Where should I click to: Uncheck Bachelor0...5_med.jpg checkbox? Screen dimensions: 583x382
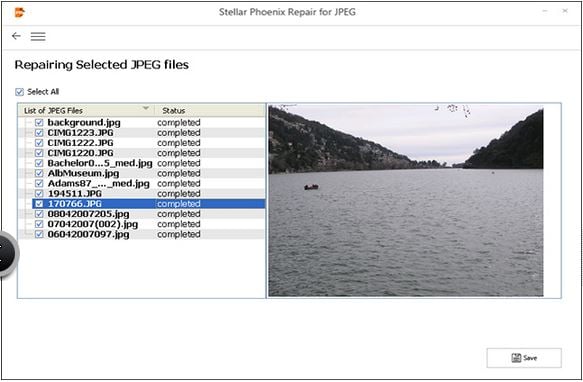[39, 163]
